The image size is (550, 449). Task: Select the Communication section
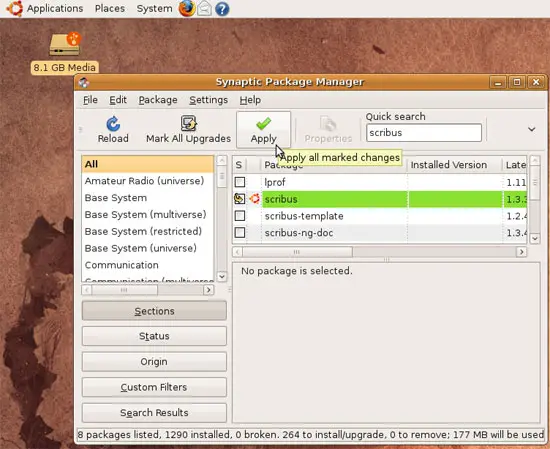click(x=148, y=265)
